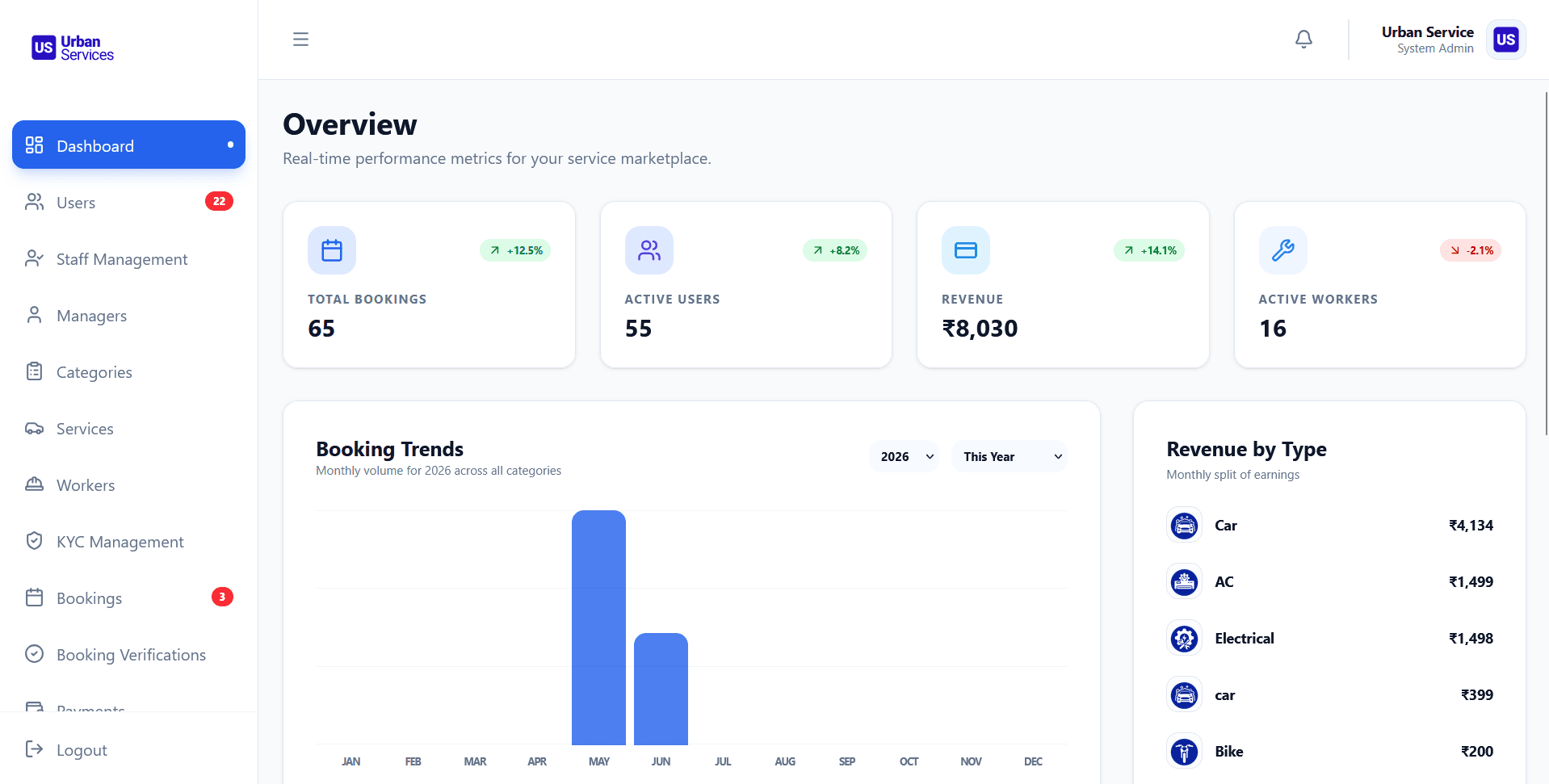Open Bookings in the sidebar
The height and width of the screenshot is (784, 1549).
pyautogui.click(x=128, y=597)
